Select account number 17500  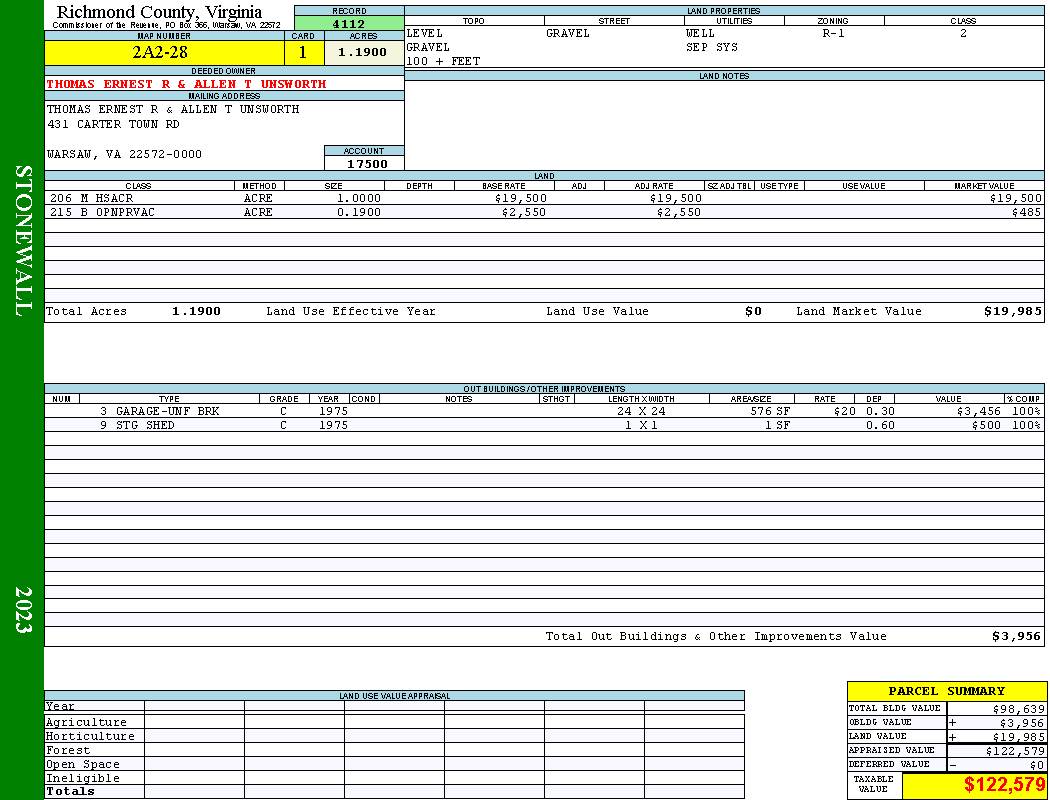pos(367,164)
